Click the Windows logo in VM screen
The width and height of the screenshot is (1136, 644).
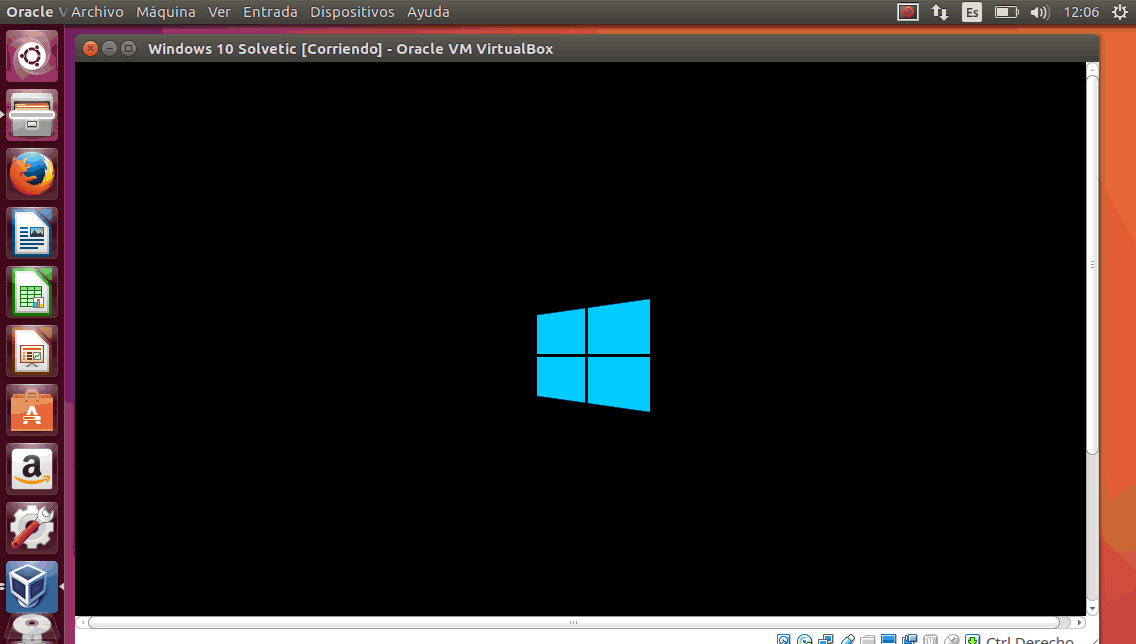point(593,355)
